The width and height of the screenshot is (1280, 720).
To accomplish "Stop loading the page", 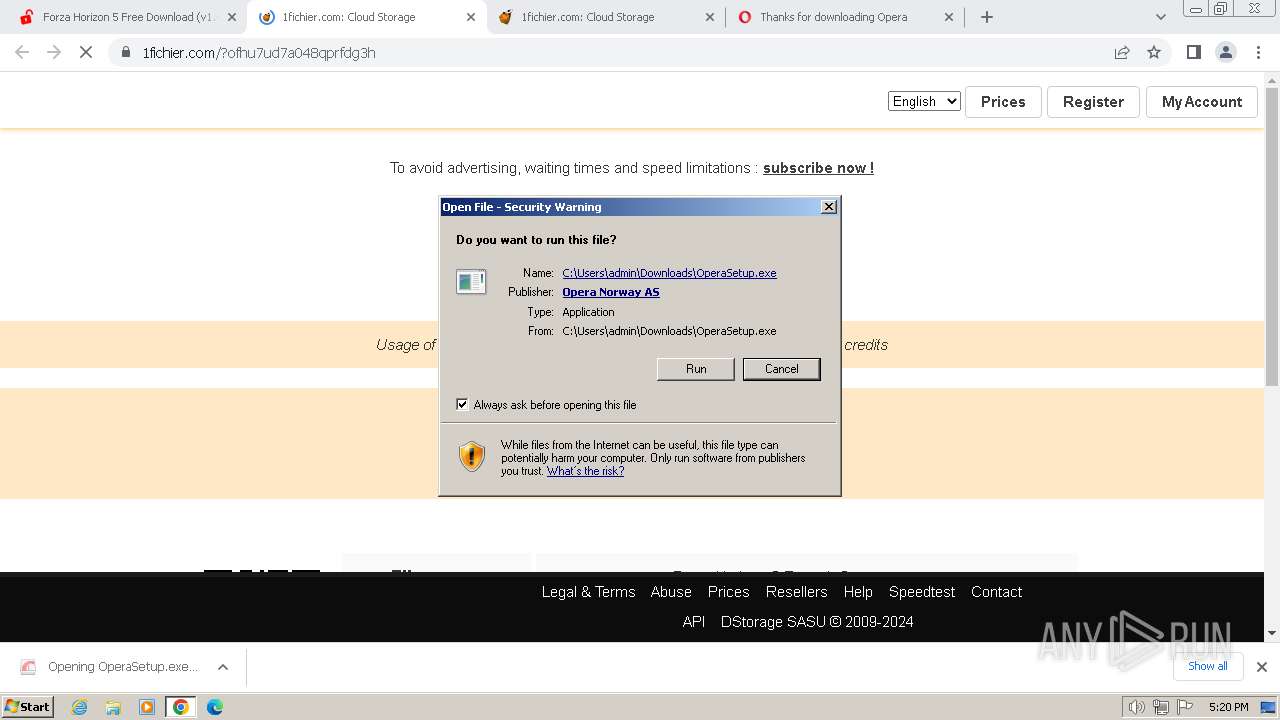I will [x=86, y=52].
